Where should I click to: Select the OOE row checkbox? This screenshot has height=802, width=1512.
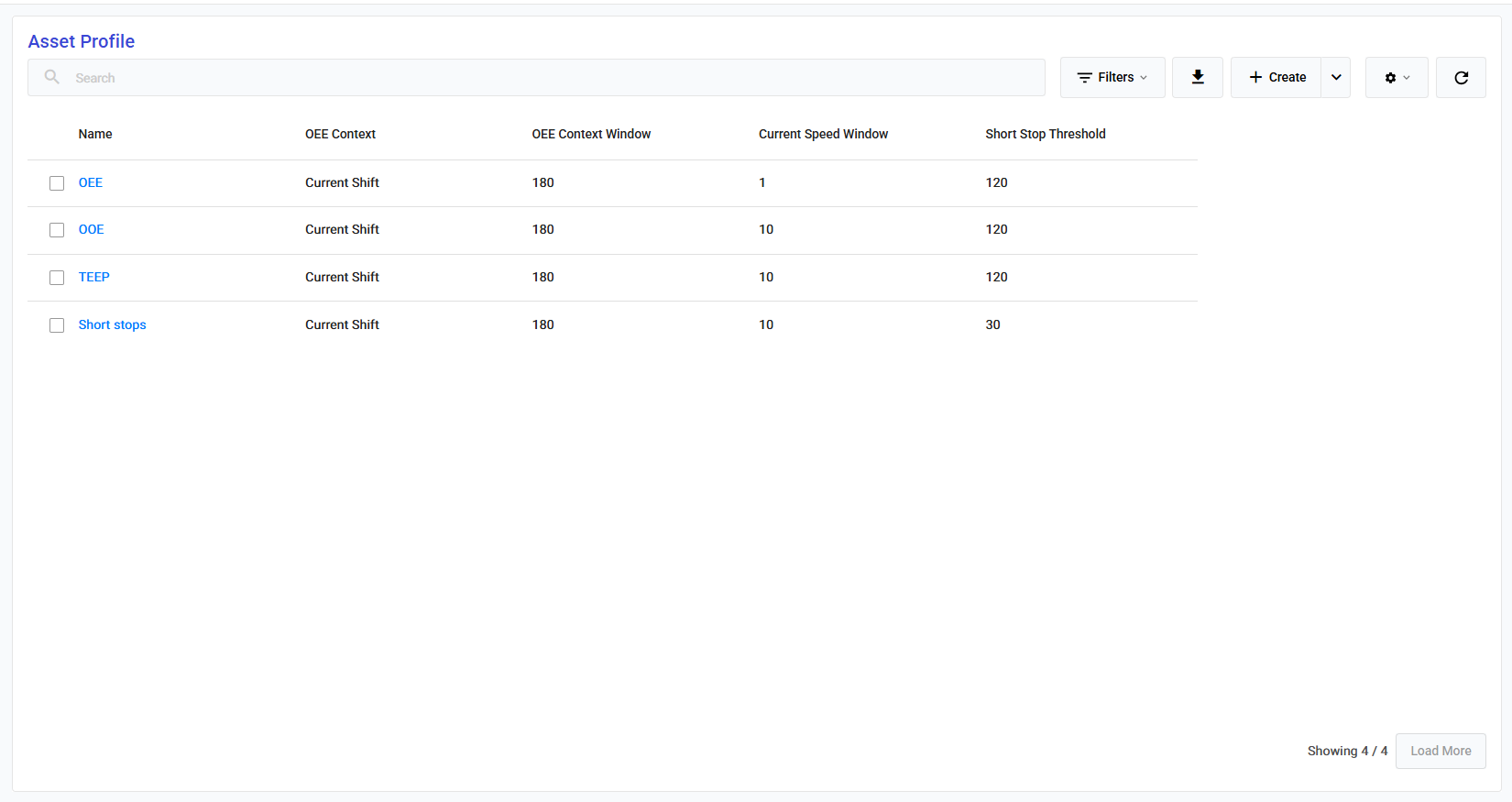(57, 230)
